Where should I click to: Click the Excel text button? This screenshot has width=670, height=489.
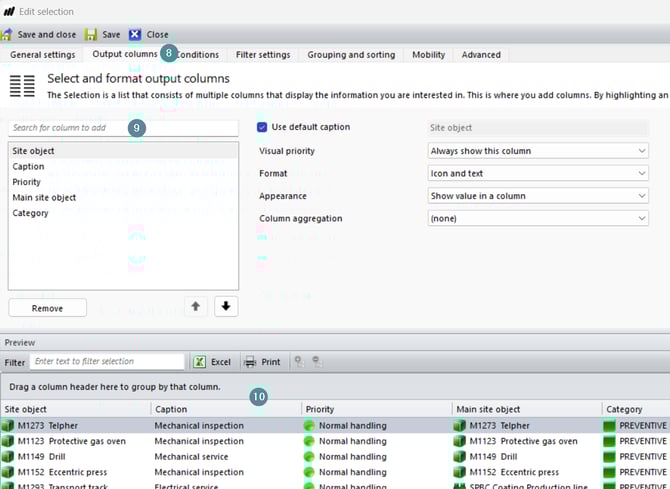(x=221, y=362)
